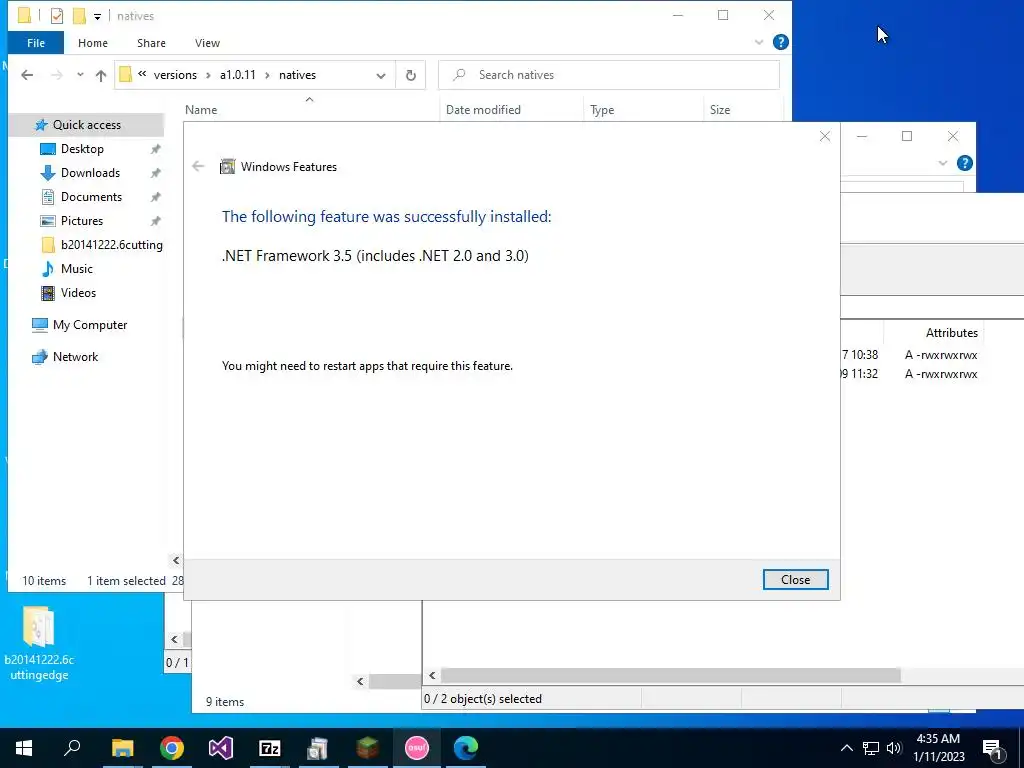1024x768 pixels.
Task: Go up one folder level
Action: (x=101, y=75)
